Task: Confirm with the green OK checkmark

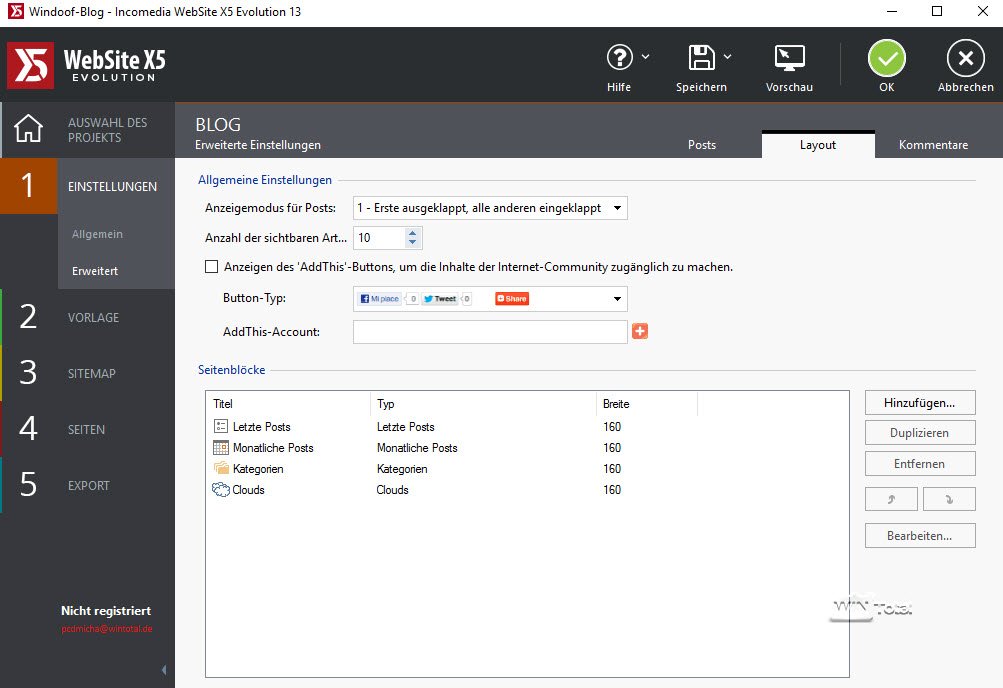Action: click(886, 59)
